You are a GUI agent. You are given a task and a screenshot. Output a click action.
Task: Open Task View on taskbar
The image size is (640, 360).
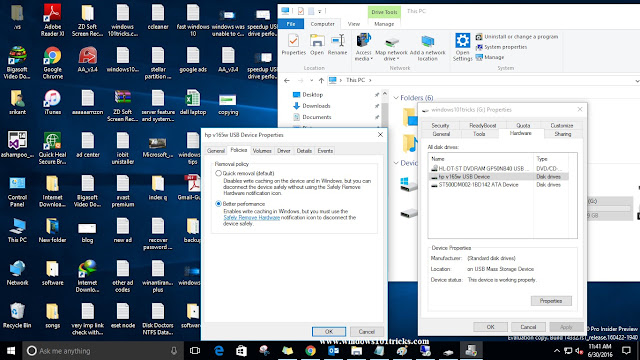195,351
